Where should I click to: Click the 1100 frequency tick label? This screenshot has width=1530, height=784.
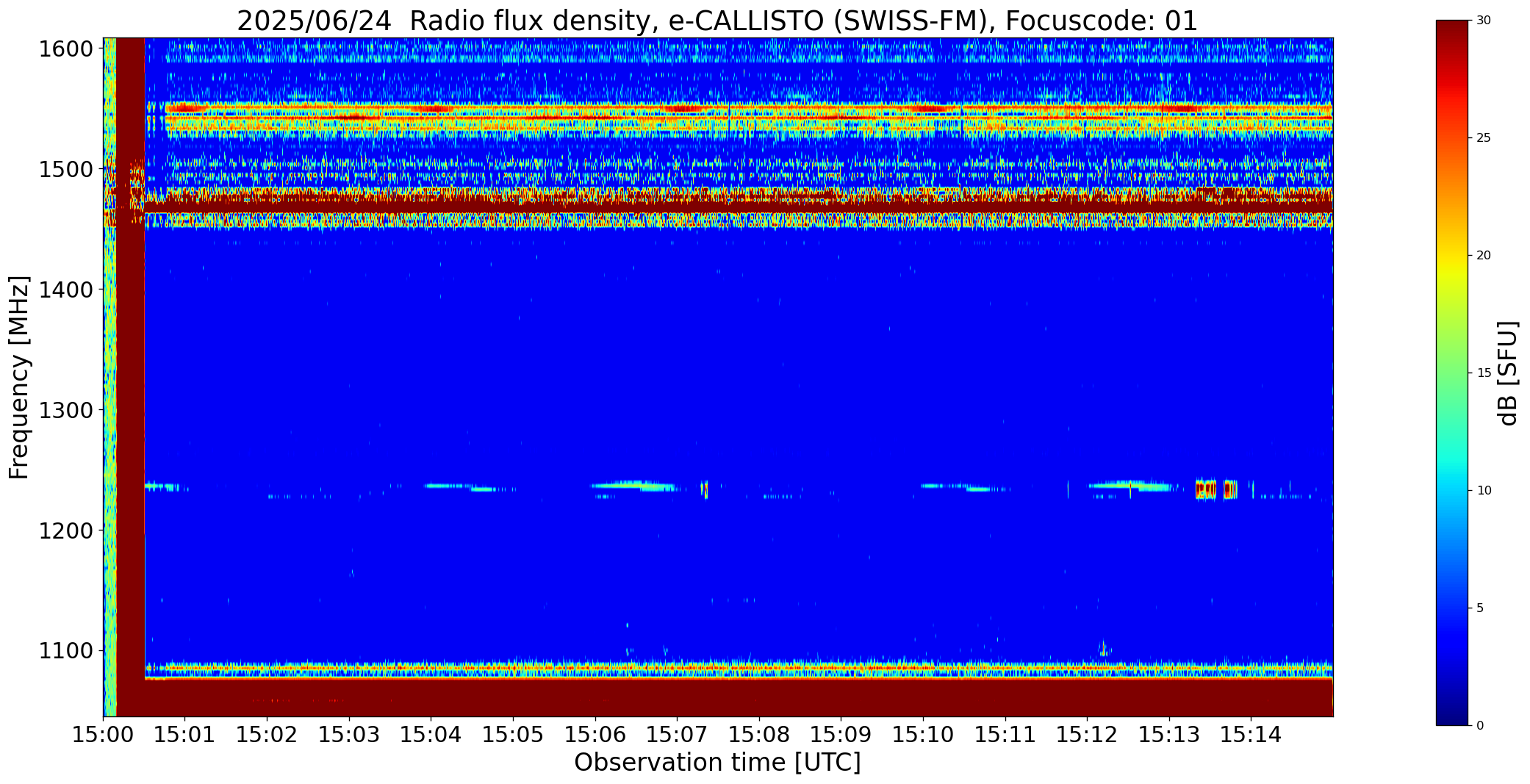click(65, 651)
